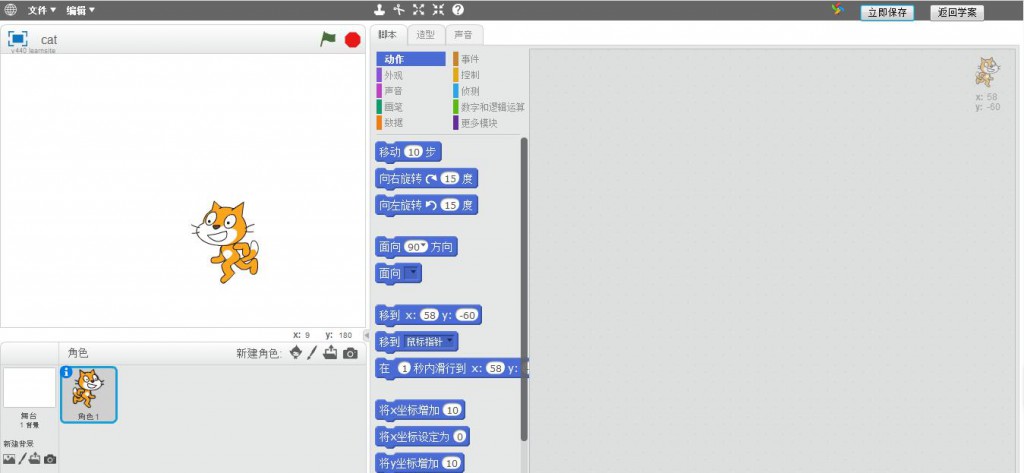
Task: Open the 90 direction dropdown in 面向方向 block
Action: 415,247
